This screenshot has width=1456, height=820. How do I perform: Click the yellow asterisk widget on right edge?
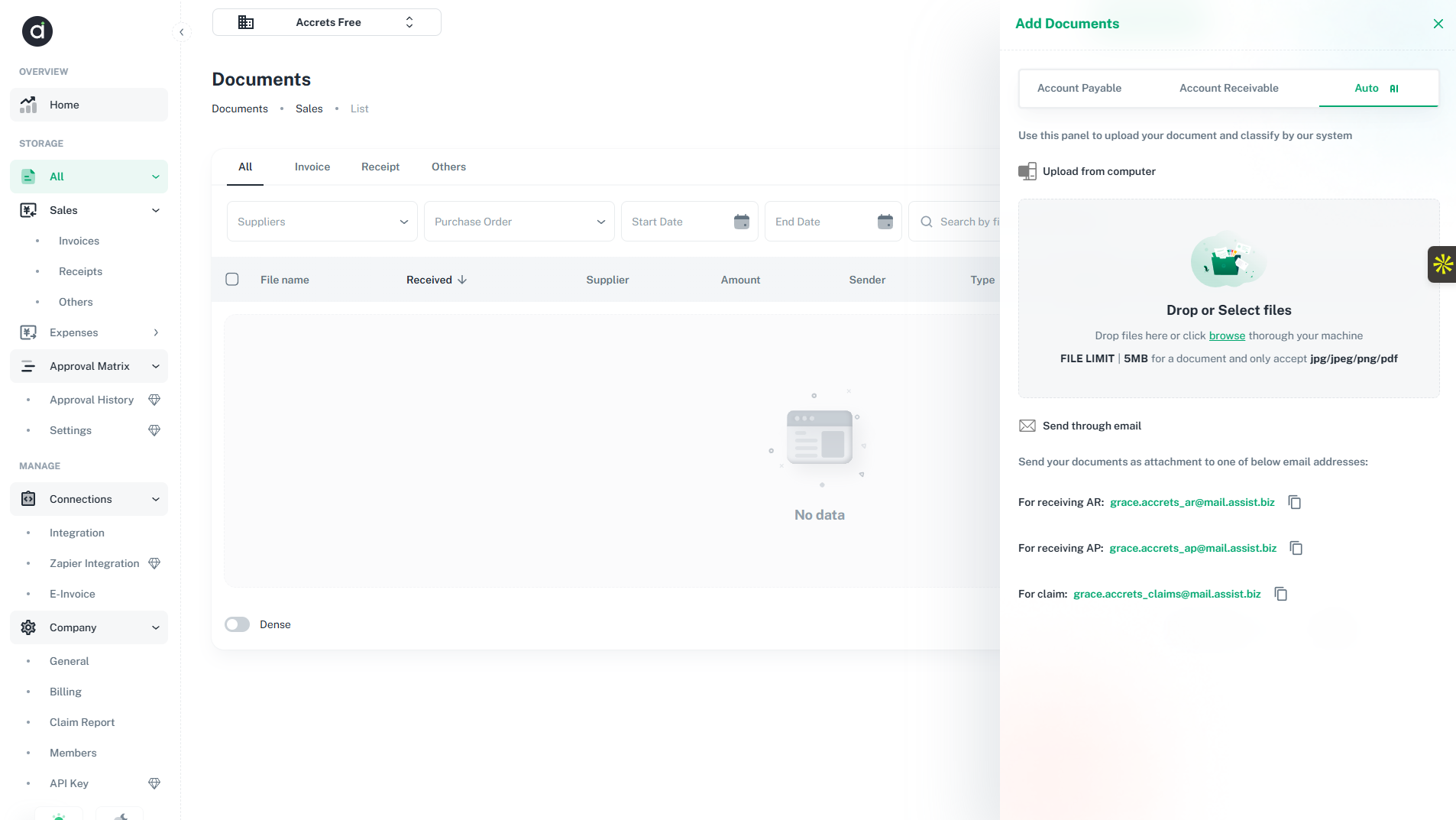point(1442,264)
